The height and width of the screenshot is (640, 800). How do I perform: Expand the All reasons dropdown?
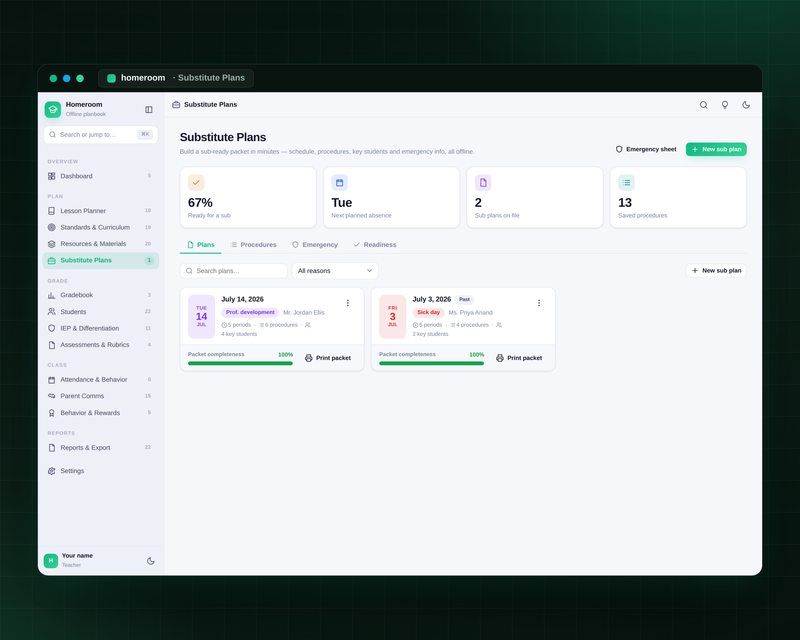tap(335, 270)
